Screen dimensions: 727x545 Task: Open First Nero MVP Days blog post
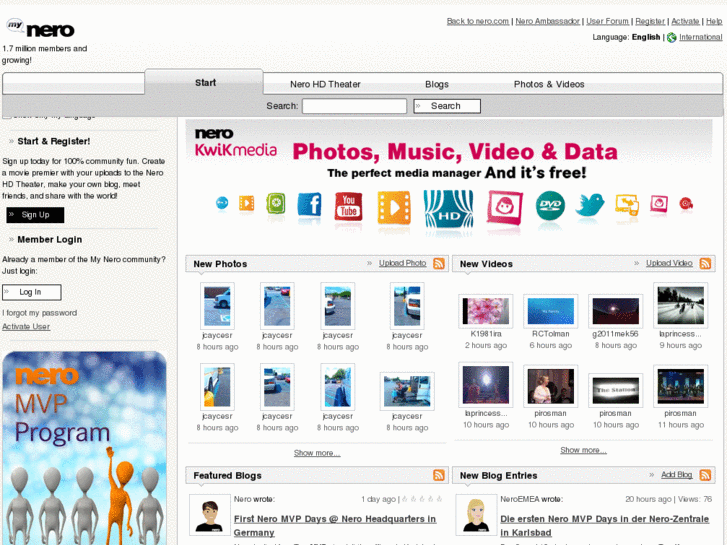tap(334, 526)
